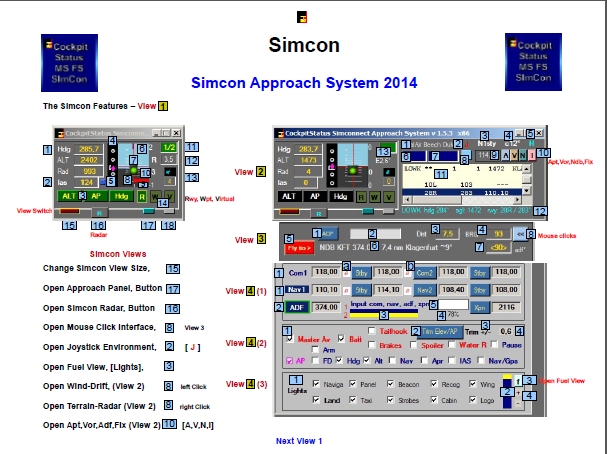Toggle the Beacon light checkbox
The image size is (607, 454).
click(390, 384)
